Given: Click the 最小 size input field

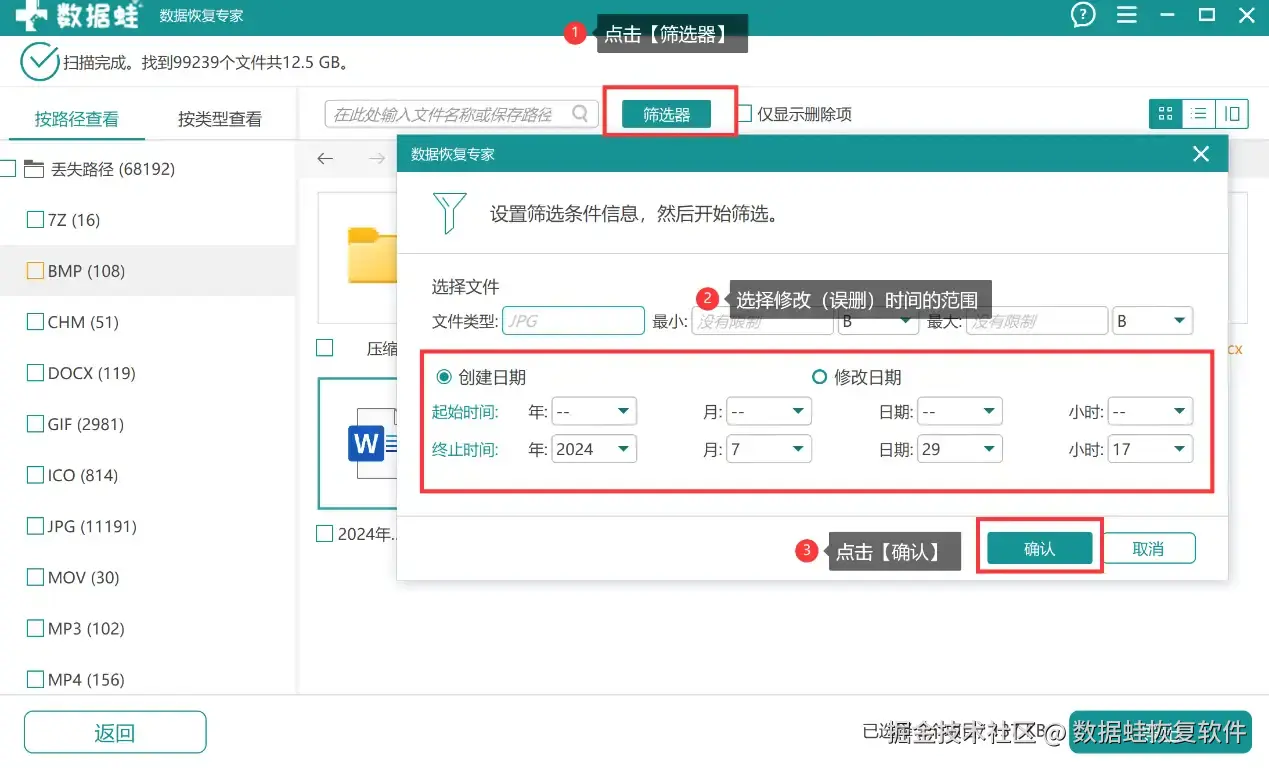Looking at the screenshot, I should click(x=763, y=321).
